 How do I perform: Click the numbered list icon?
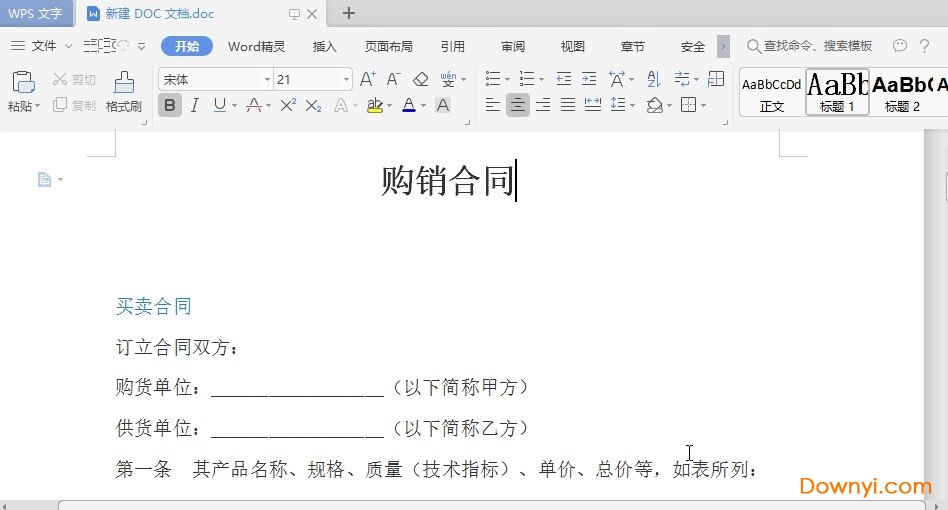527,79
